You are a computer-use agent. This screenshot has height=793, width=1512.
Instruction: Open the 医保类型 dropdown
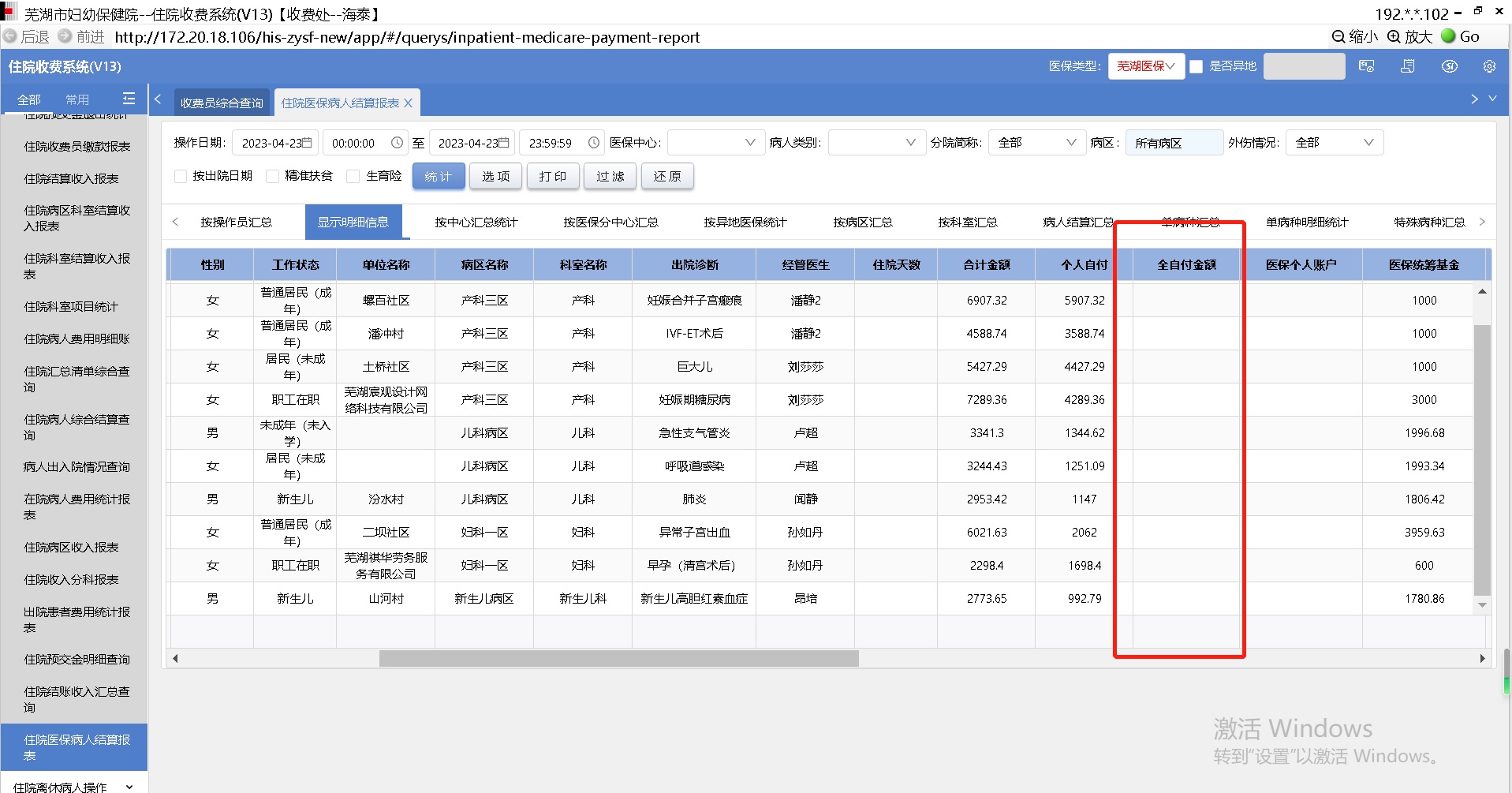tap(1144, 66)
